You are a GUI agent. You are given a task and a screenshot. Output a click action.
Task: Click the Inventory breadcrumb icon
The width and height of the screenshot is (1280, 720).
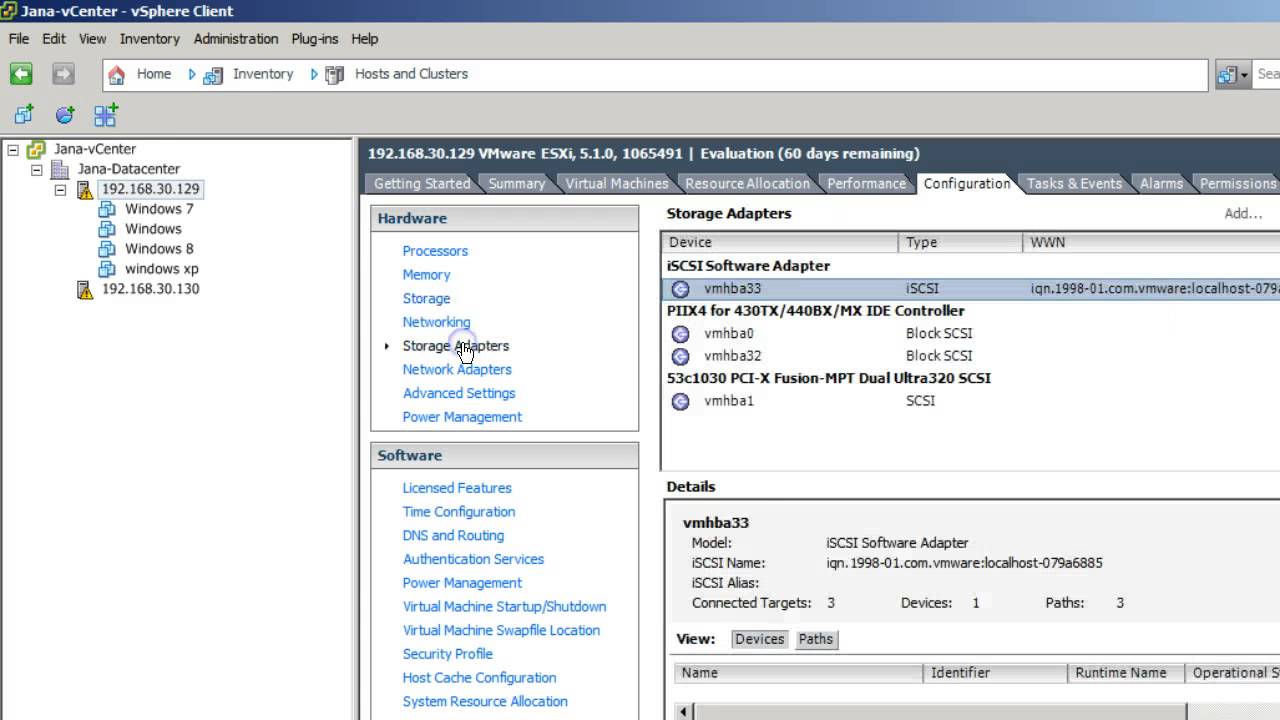click(213, 74)
